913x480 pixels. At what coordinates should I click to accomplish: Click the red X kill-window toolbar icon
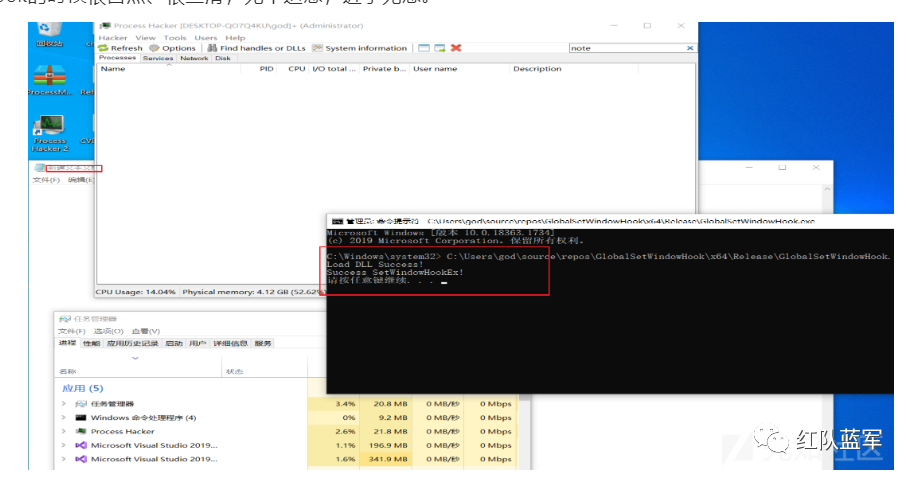point(456,48)
